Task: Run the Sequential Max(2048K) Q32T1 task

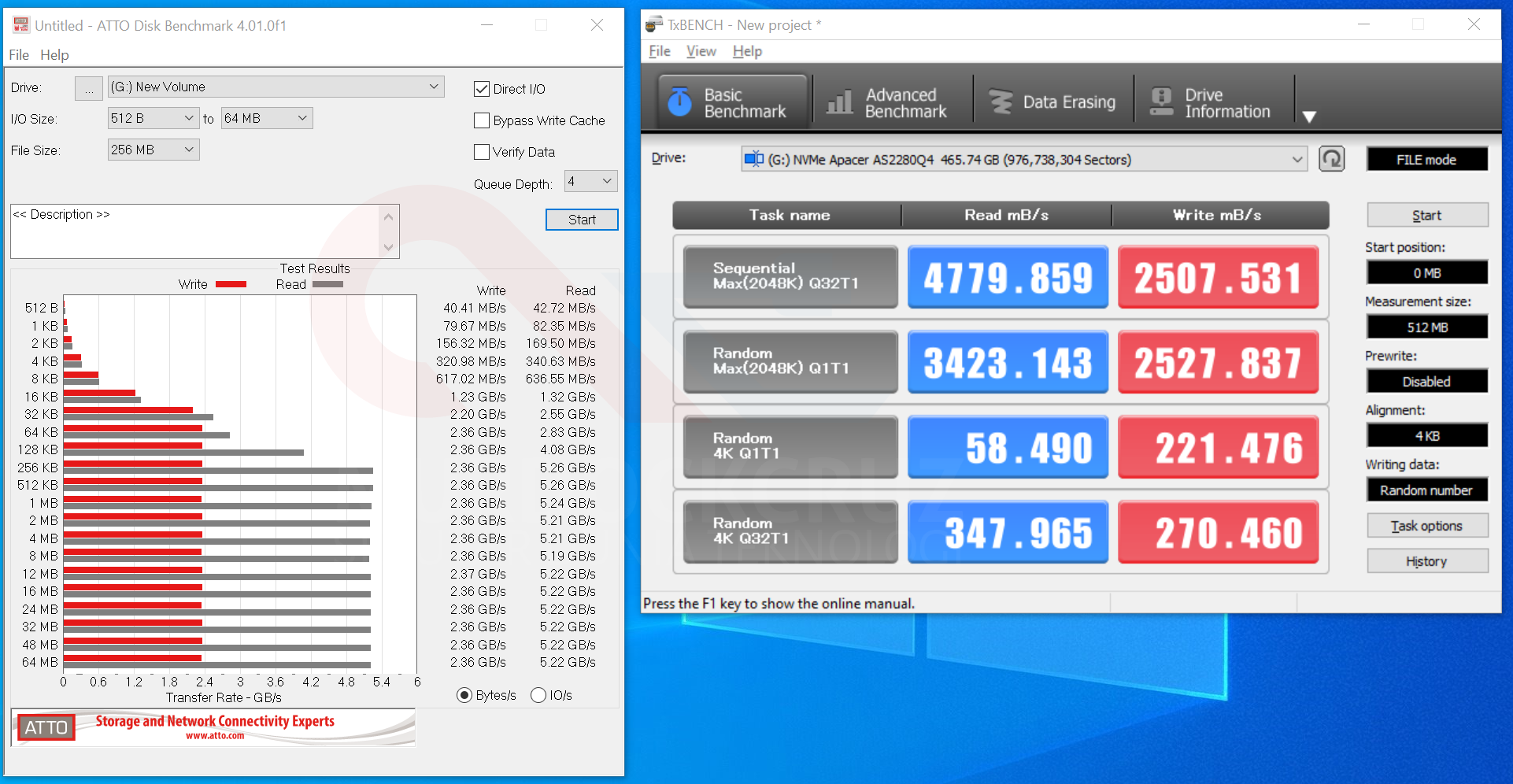Action: coord(790,276)
